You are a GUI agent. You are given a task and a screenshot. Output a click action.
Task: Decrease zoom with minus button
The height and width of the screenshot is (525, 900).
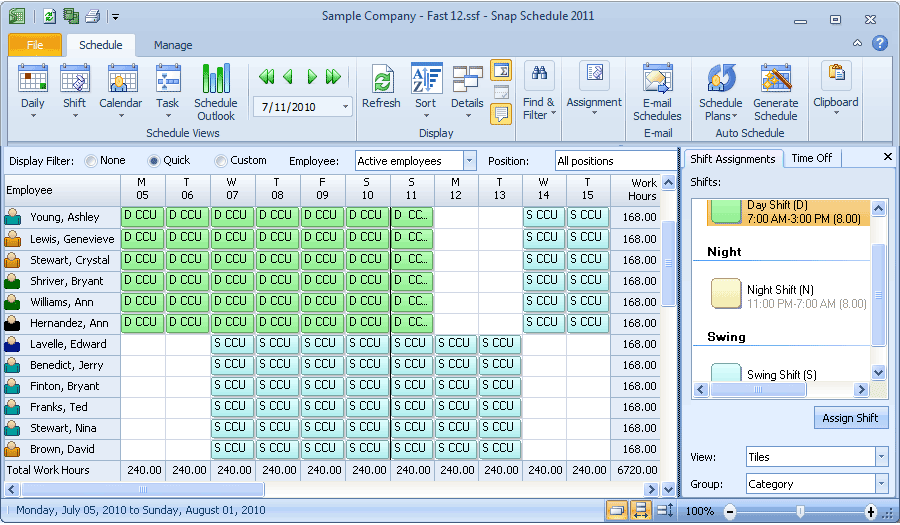pos(730,511)
